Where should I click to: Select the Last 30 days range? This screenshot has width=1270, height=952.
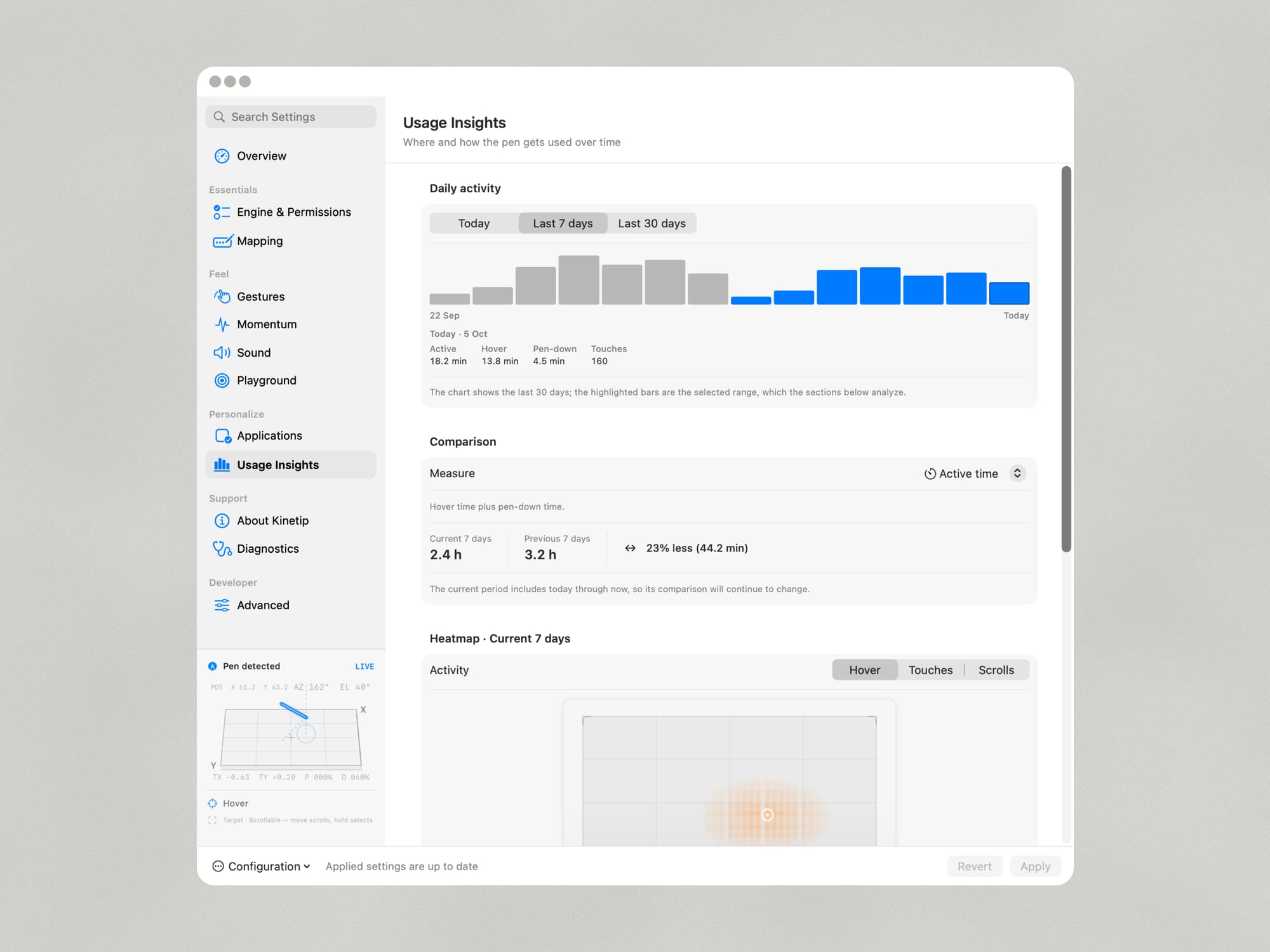click(x=652, y=223)
